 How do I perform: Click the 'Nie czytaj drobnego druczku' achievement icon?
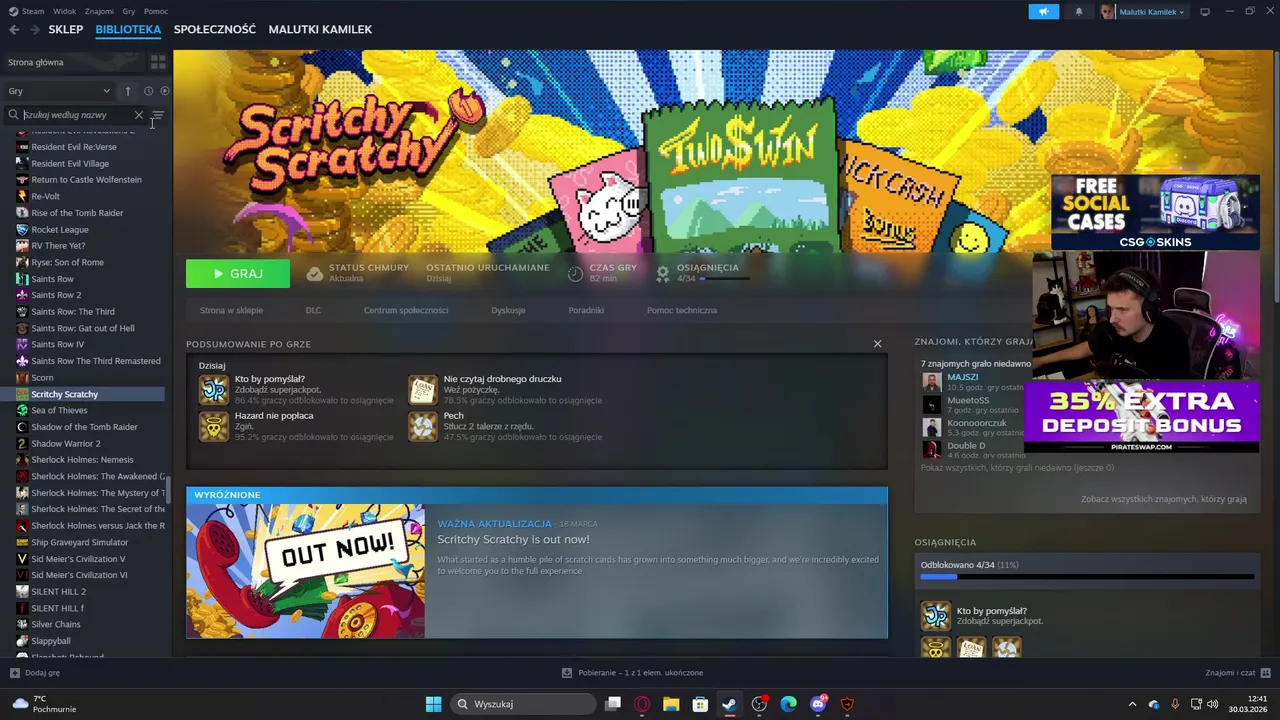[423, 389]
